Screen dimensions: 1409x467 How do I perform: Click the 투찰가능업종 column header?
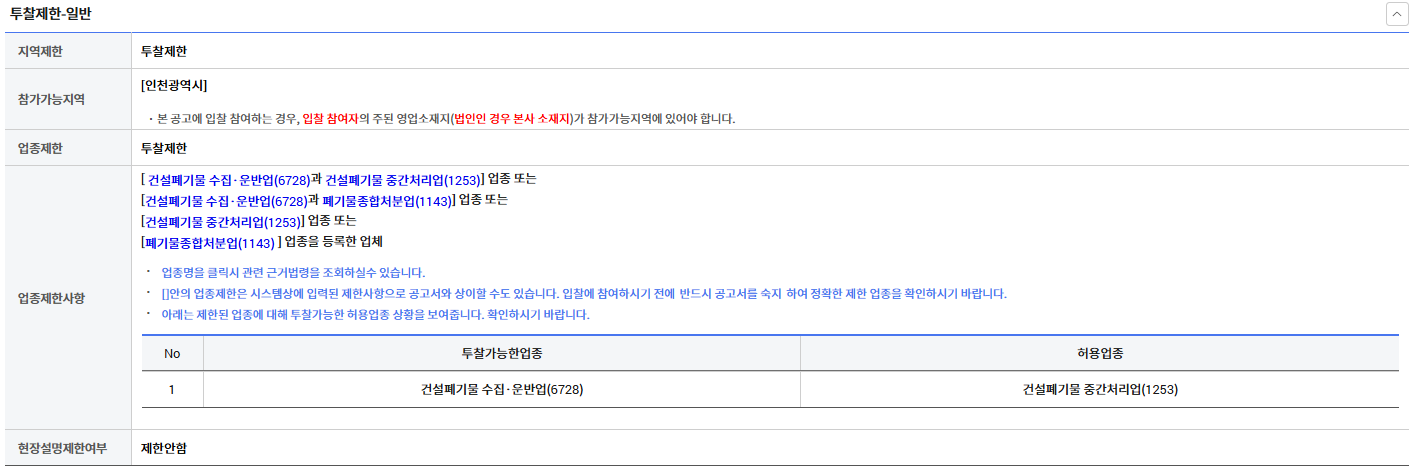(x=502, y=354)
